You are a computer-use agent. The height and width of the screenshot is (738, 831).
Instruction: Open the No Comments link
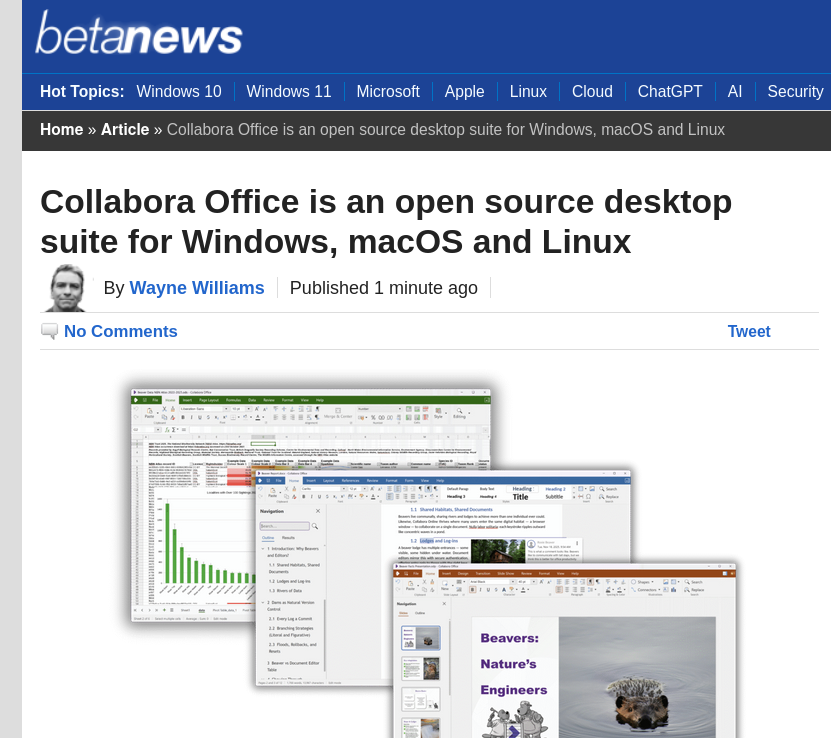tap(120, 332)
